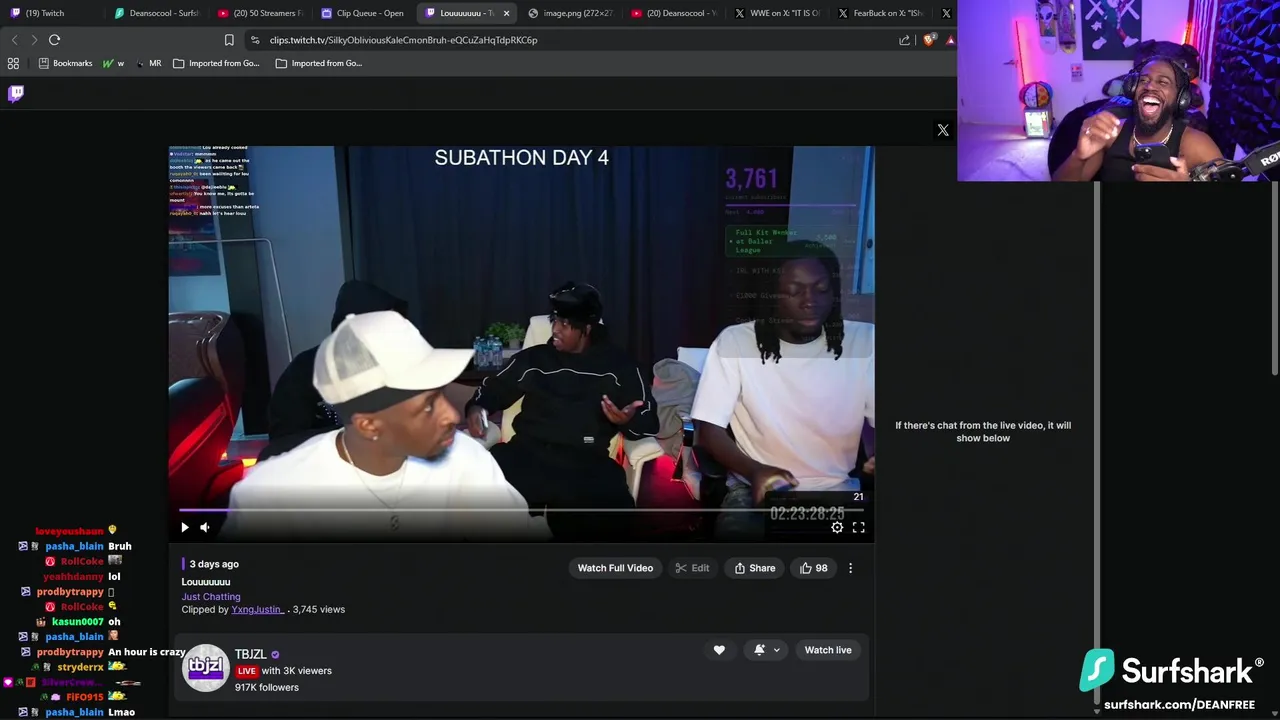Share this clip
The width and height of the screenshot is (1280, 720).
click(x=755, y=568)
